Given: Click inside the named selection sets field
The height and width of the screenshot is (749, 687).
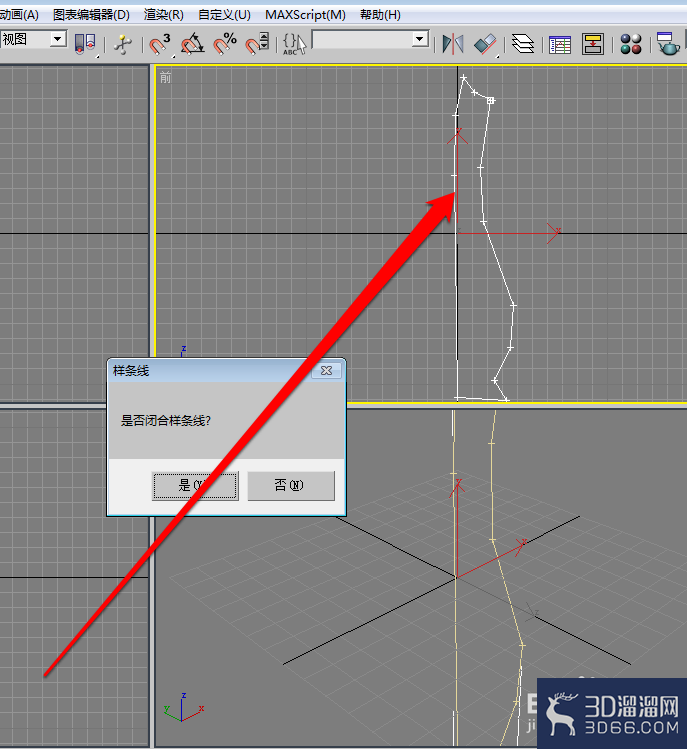Looking at the screenshot, I should click(362, 39).
